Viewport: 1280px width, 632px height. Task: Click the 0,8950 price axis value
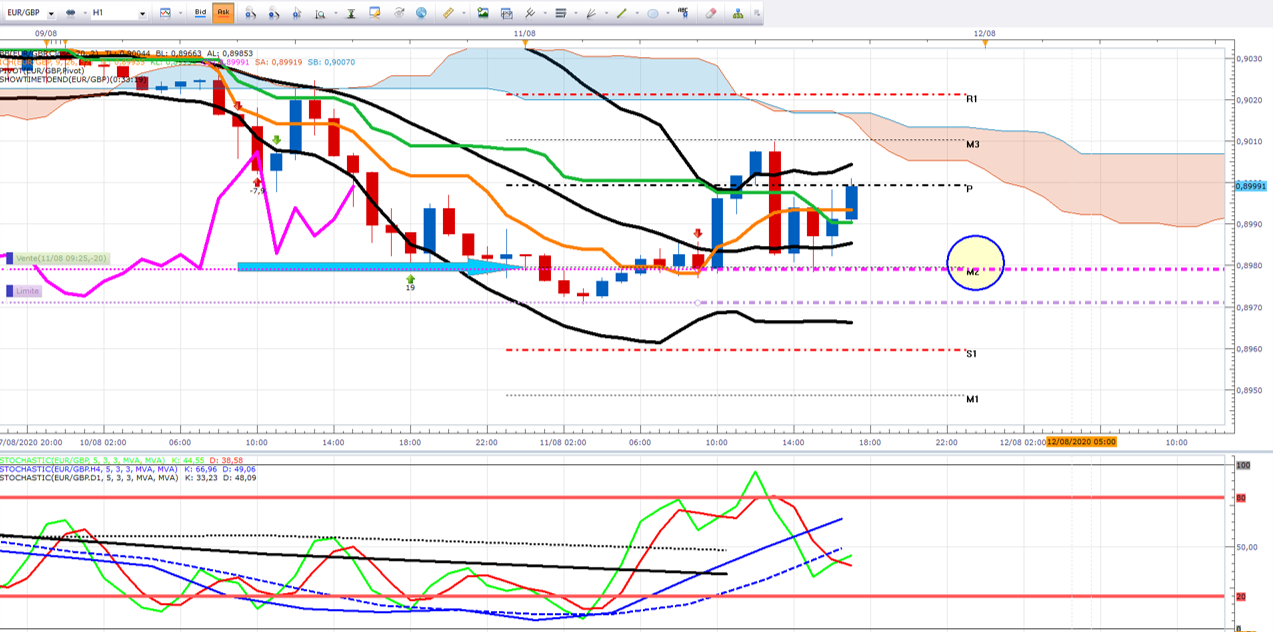(x=1251, y=391)
